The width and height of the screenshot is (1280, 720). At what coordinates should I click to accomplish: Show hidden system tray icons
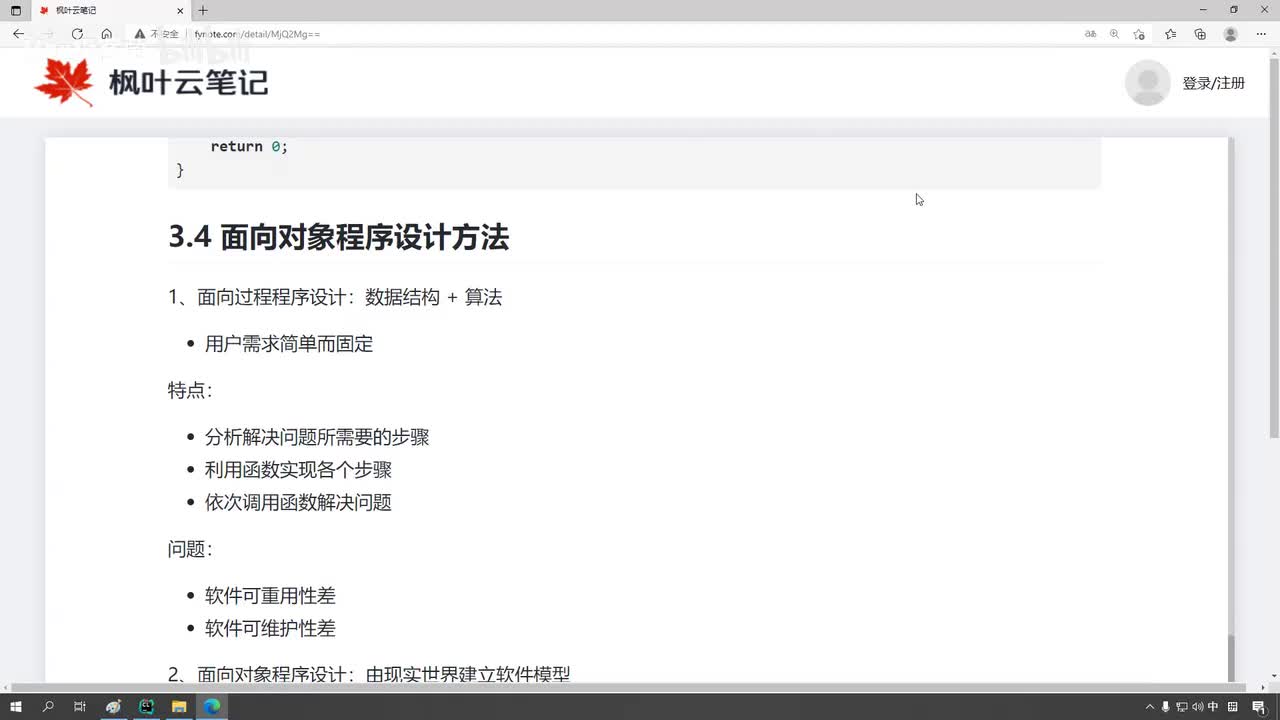[x=1150, y=707]
